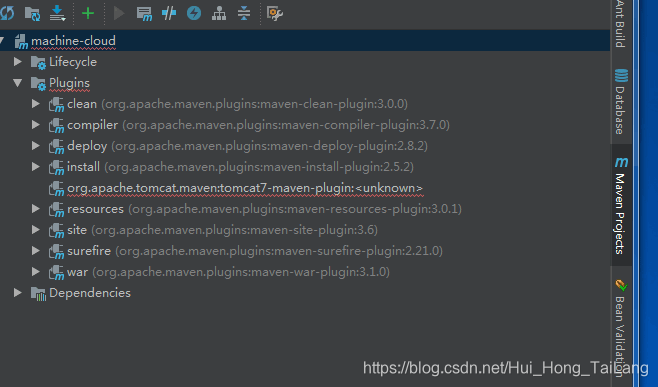Click the Run Maven Build play icon
The width and height of the screenshot is (658, 387).
pyautogui.click(x=119, y=13)
